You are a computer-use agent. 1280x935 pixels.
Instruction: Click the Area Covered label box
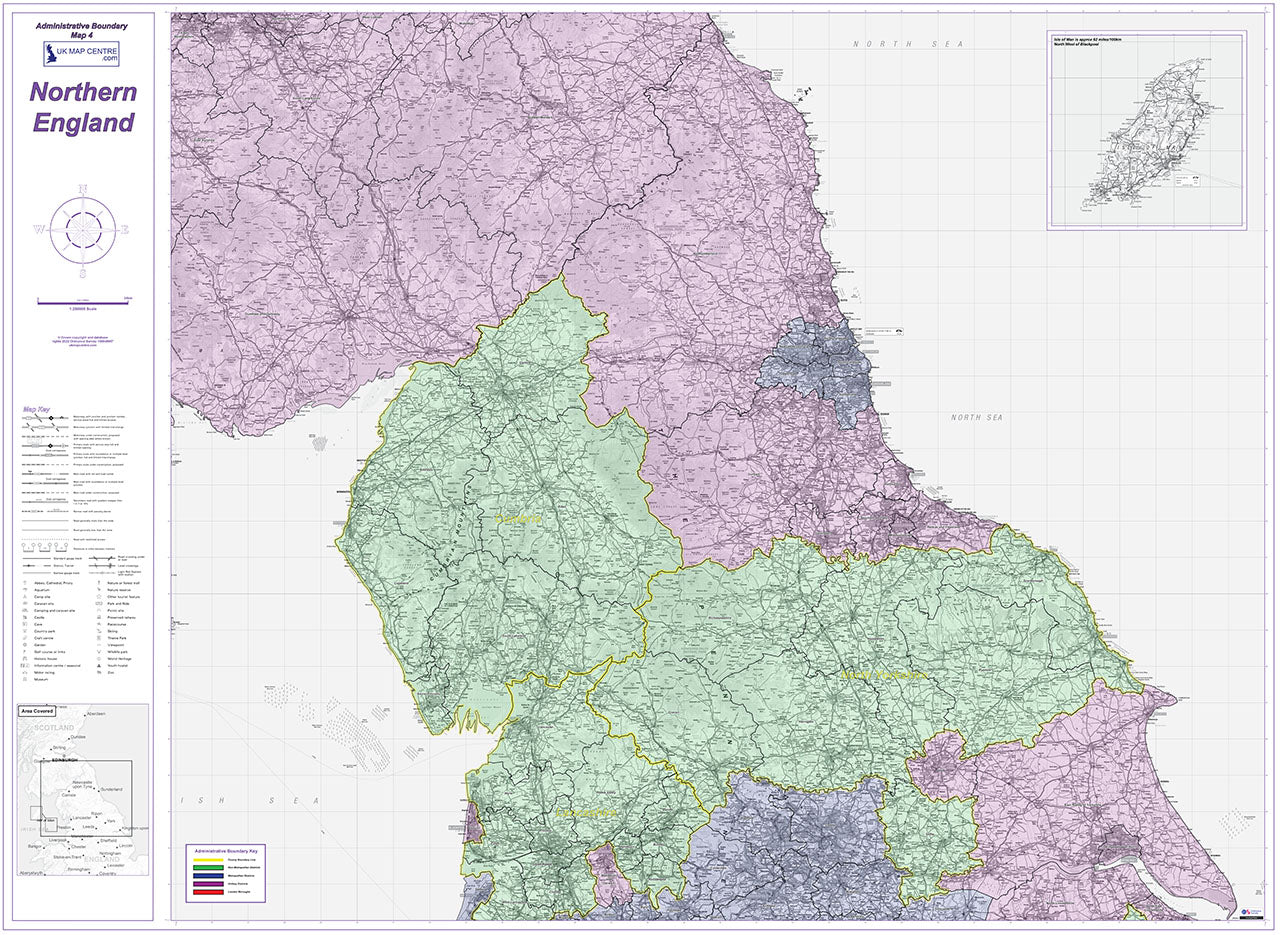click(x=39, y=711)
